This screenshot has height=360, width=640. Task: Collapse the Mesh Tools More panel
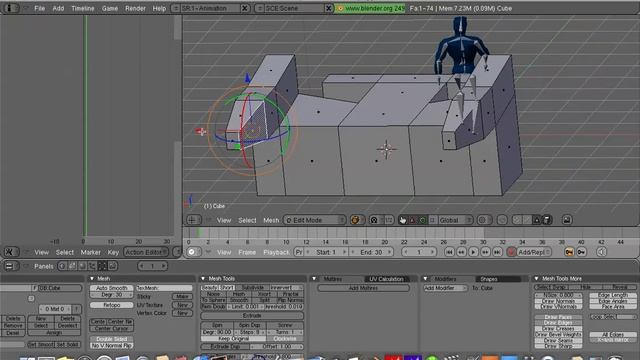(536, 279)
